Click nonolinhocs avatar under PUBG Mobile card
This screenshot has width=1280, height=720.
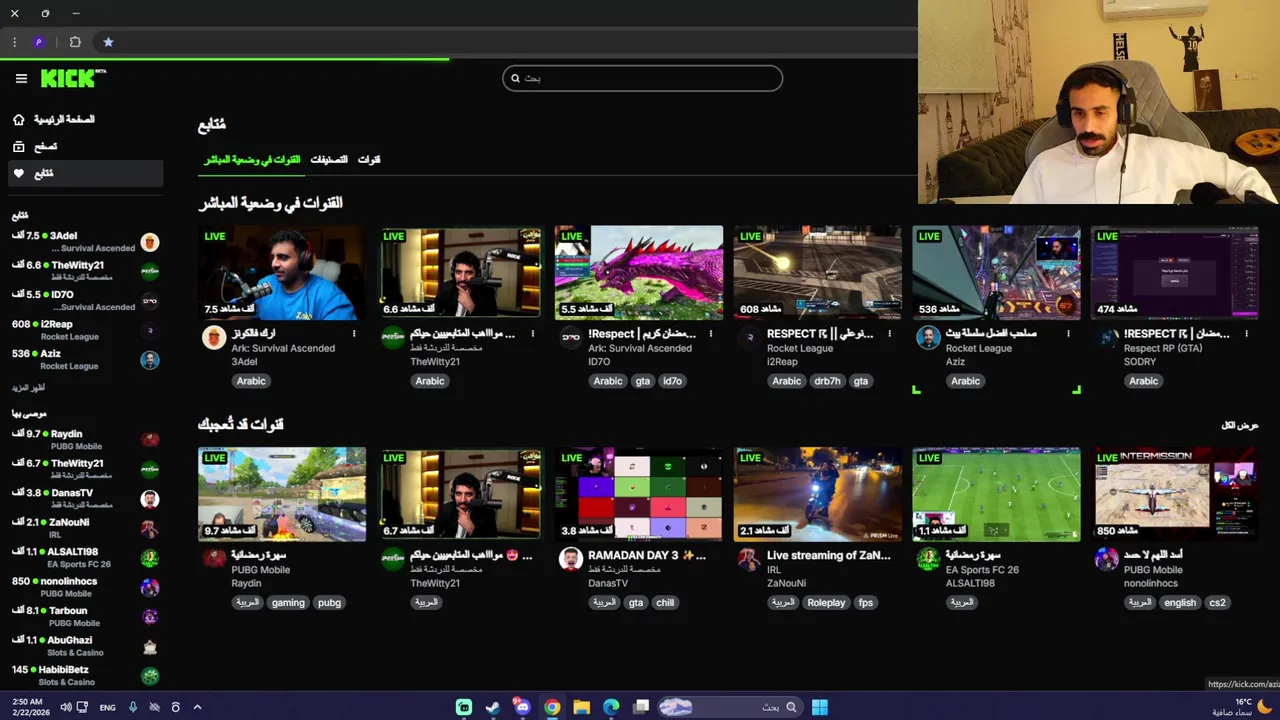pos(1107,559)
